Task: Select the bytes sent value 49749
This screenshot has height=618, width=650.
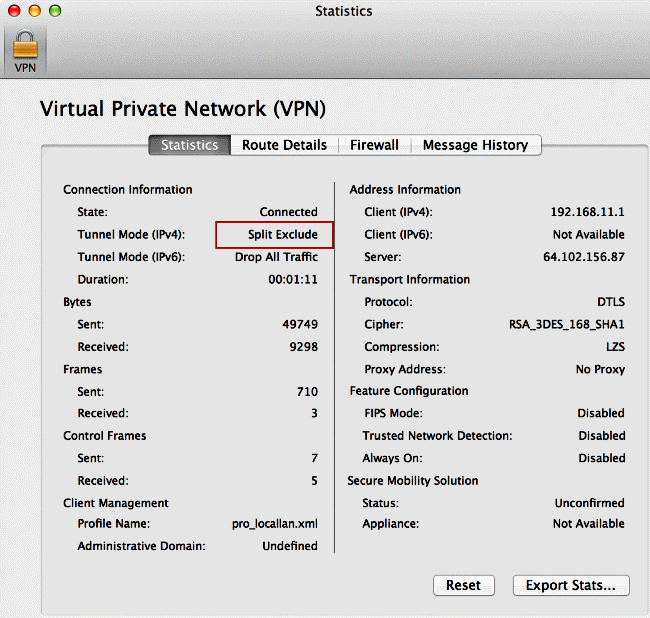Action: point(300,324)
